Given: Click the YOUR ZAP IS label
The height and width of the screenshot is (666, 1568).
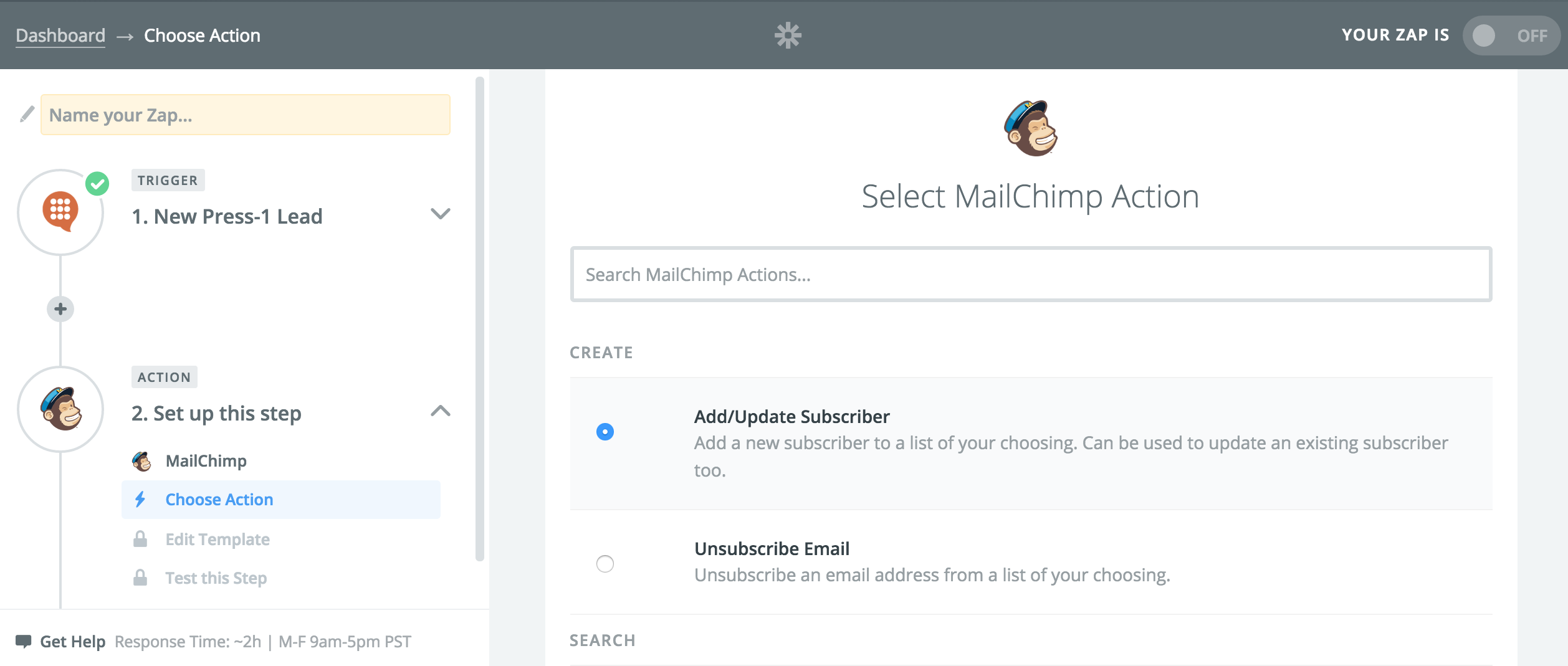Looking at the screenshot, I should pos(1395,35).
